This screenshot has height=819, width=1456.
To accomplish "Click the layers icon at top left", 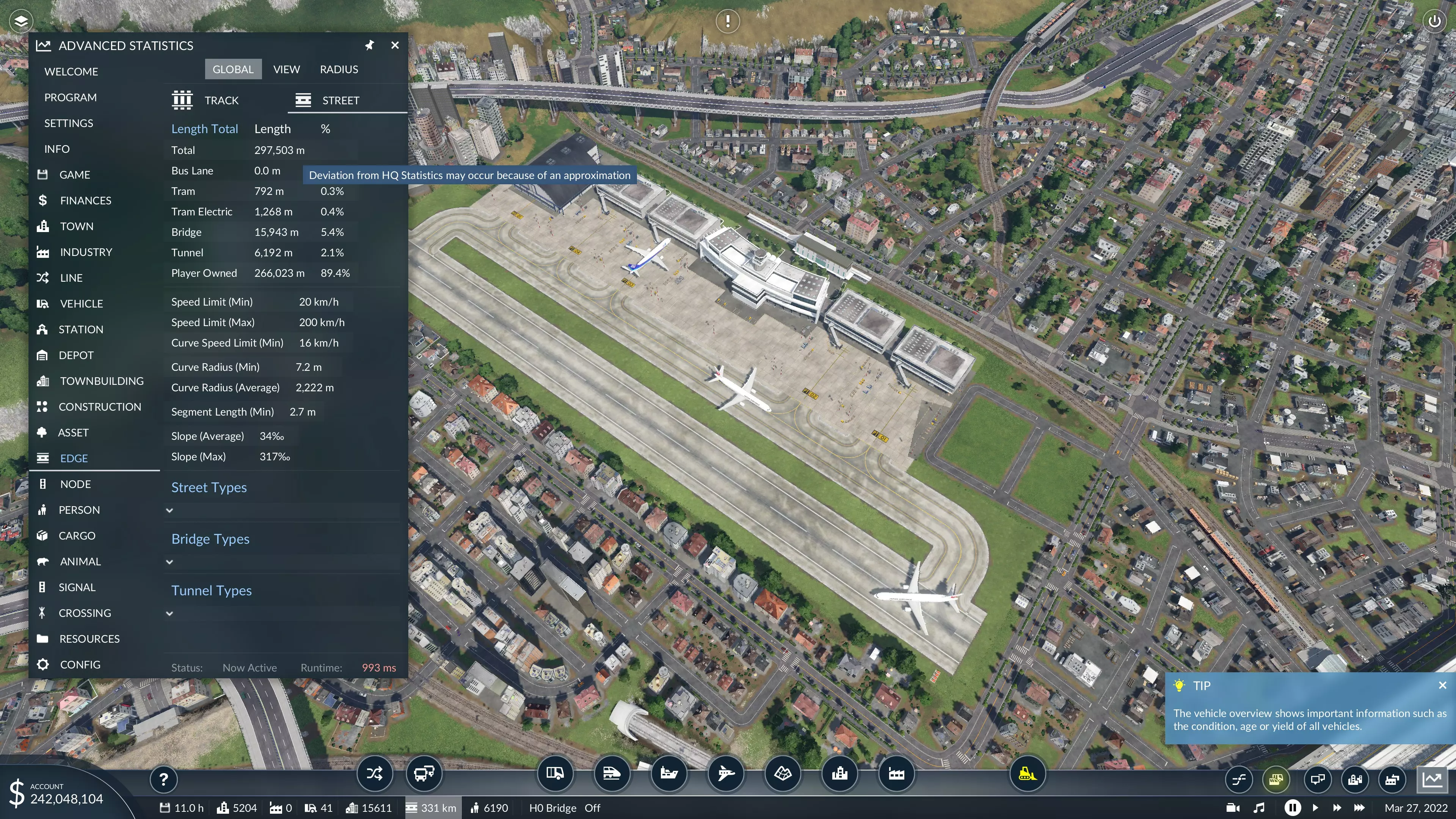I will (x=21, y=22).
